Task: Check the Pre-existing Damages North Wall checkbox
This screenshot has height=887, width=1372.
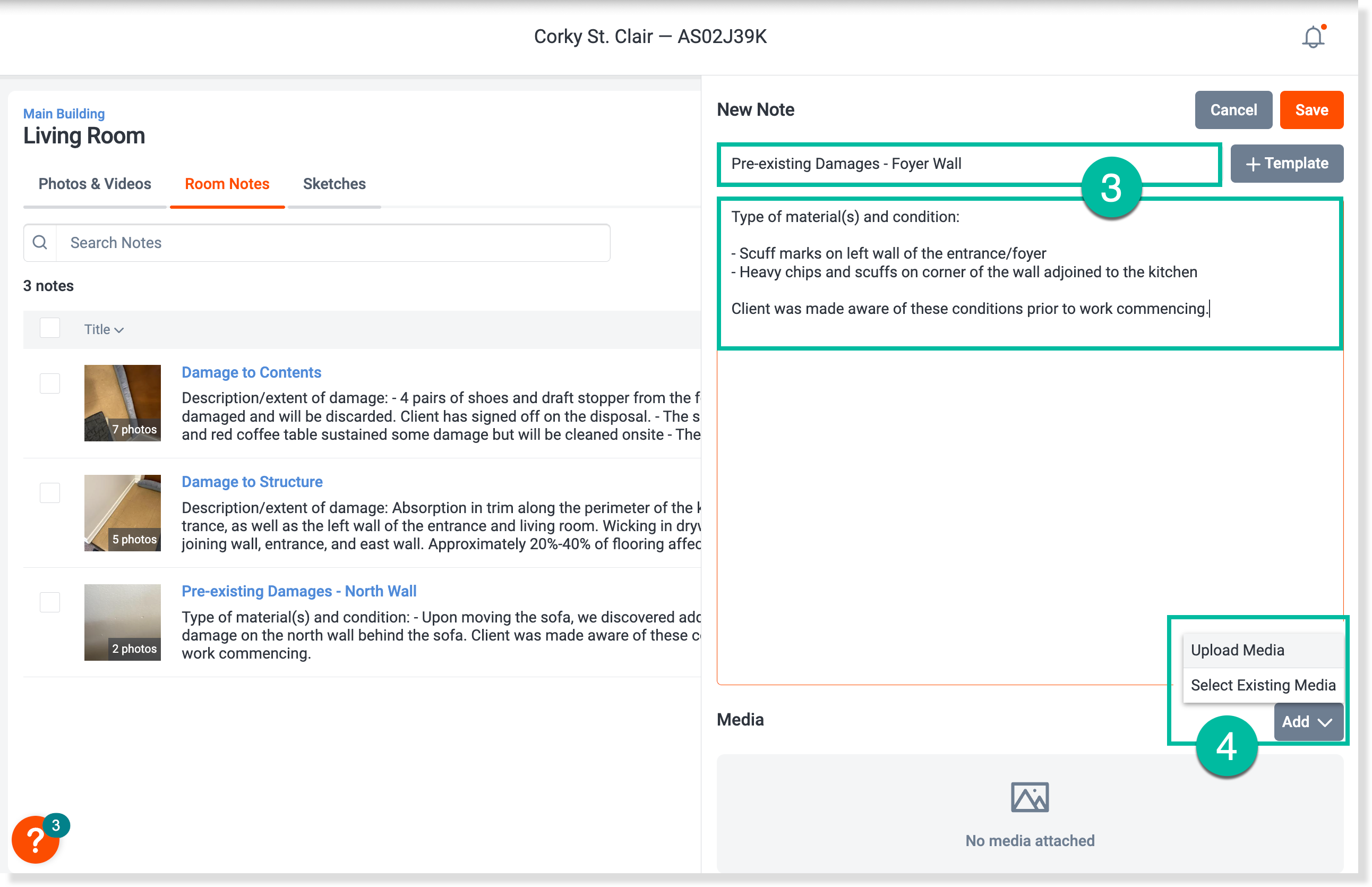Action: [x=49, y=602]
